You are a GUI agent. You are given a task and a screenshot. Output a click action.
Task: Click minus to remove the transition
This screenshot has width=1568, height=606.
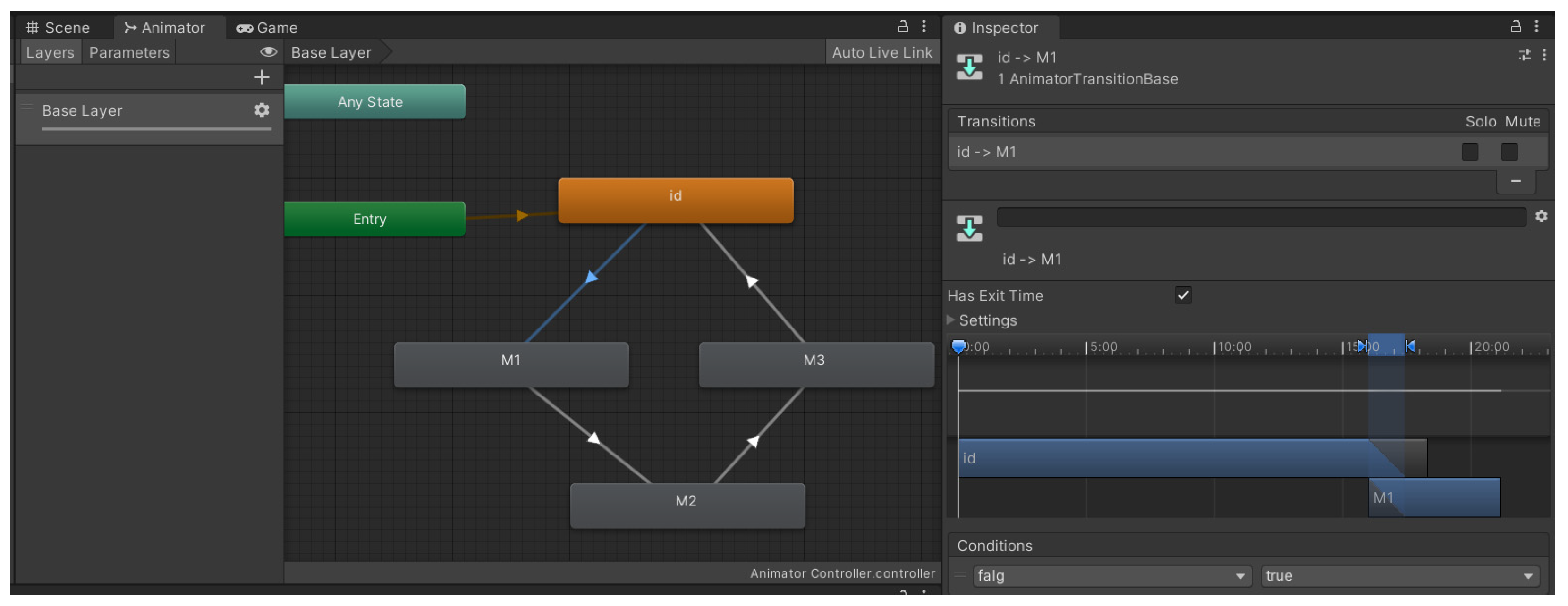[1515, 181]
